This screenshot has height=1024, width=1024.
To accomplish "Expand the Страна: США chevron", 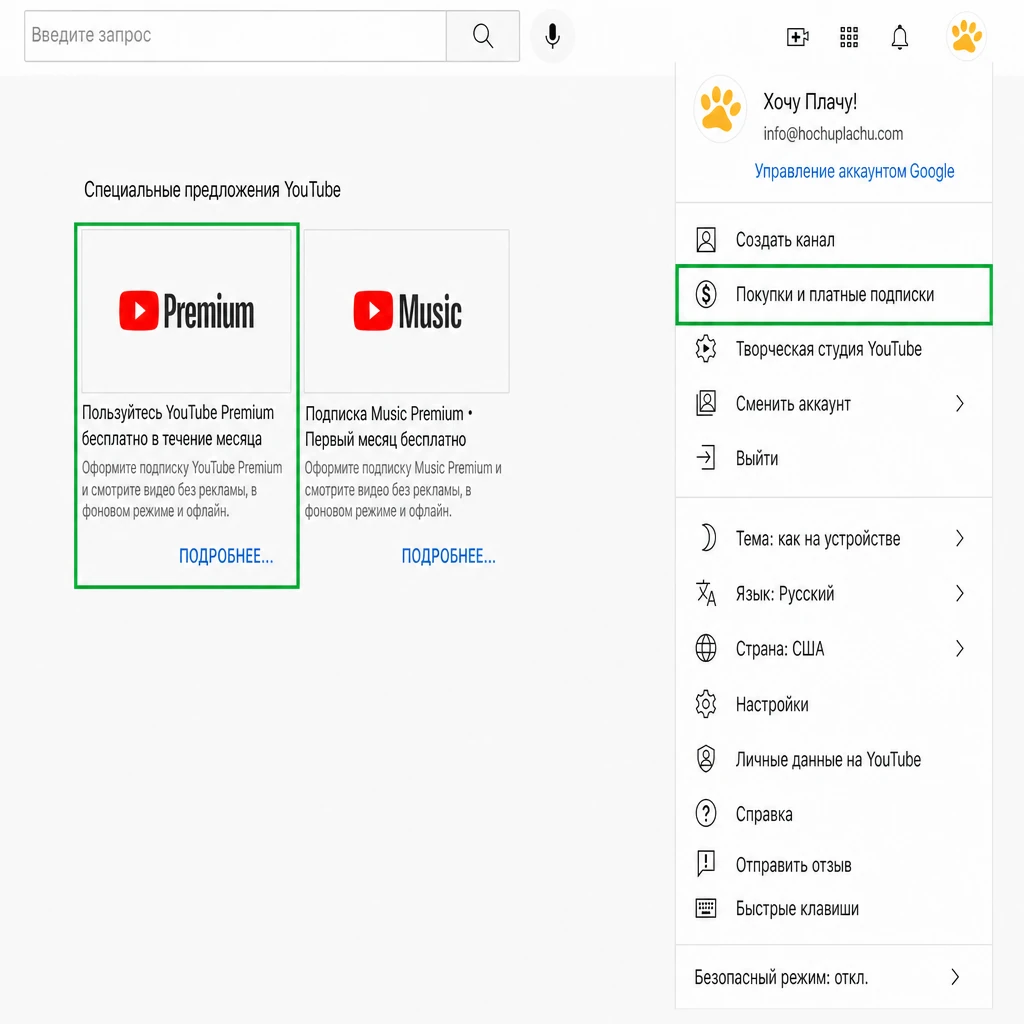I will pos(959,648).
